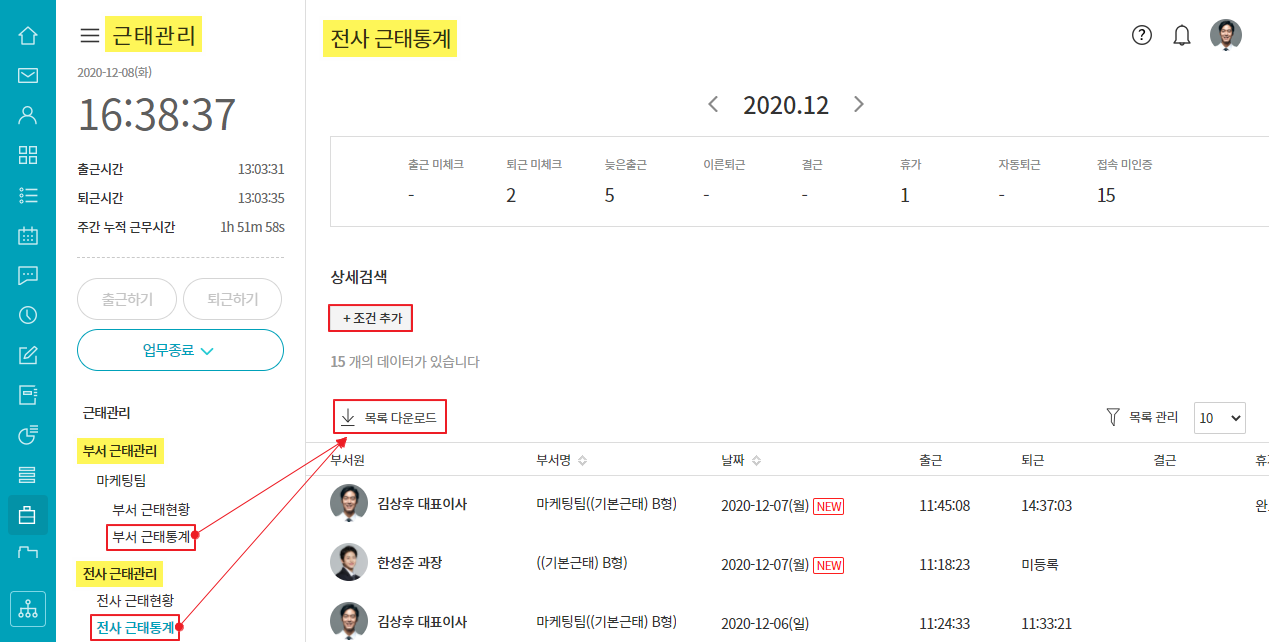Image resolution: width=1269 pixels, height=642 pixels.
Task: Sort by 부서명 column arrows
Action: 583,461
